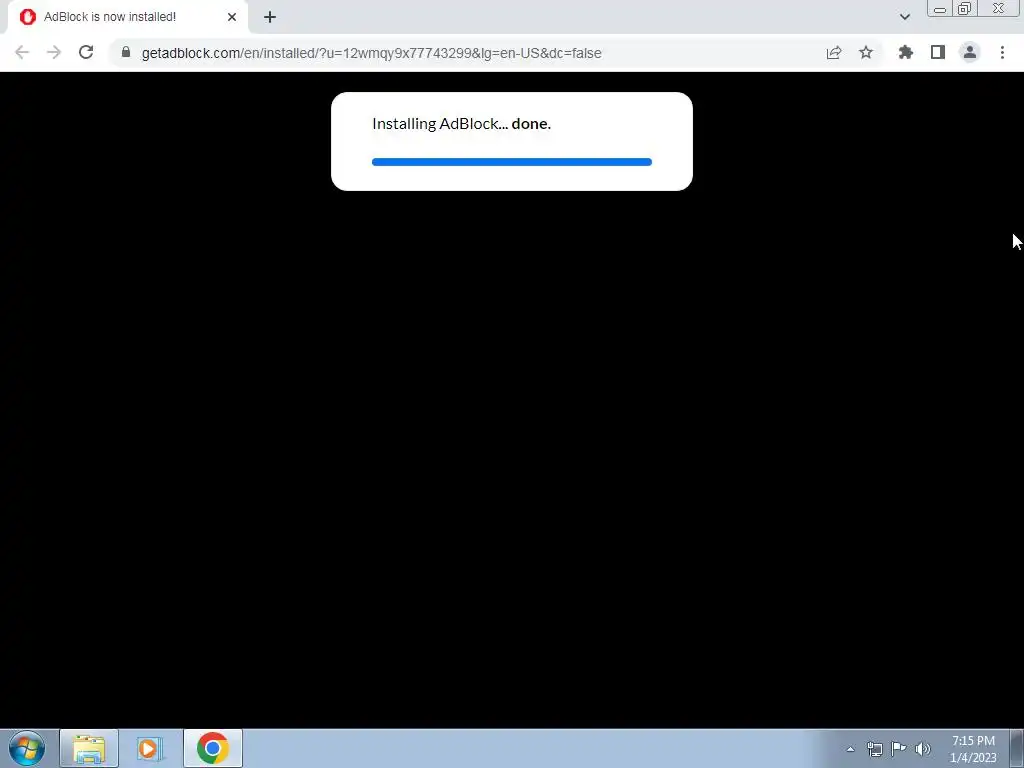The height and width of the screenshot is (768, 1024).
Task: Click the browser forward arrow
Action: (54, 53)
